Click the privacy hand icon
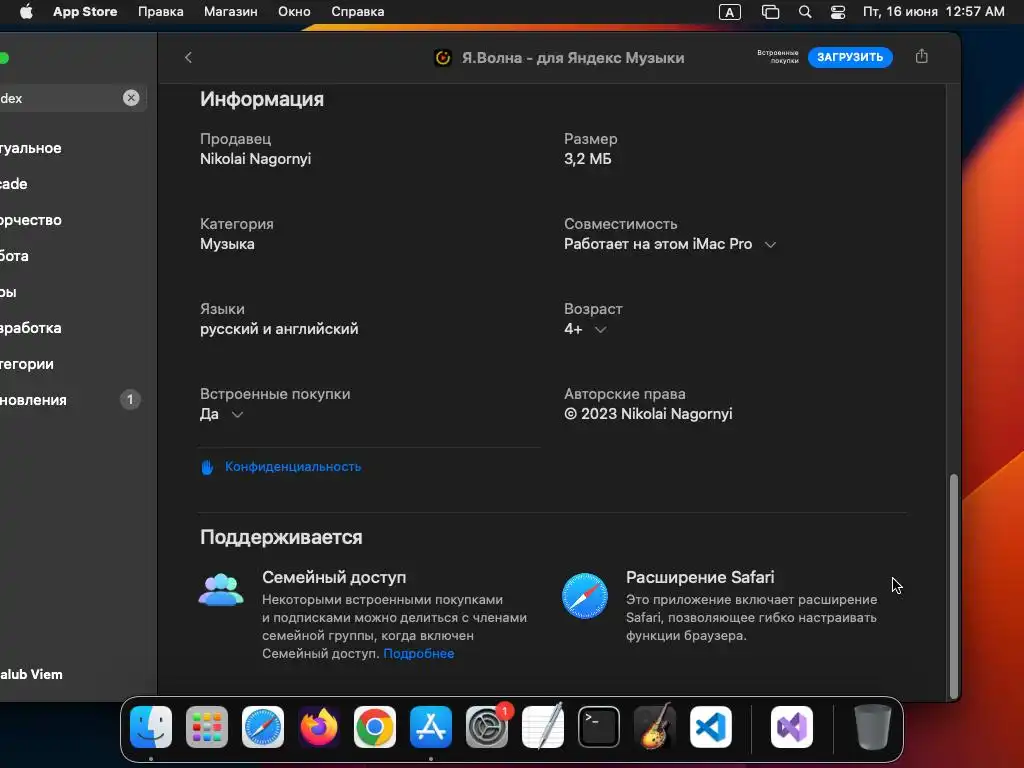This screenshot has height=768, width=1024. [x=207, y=467]
